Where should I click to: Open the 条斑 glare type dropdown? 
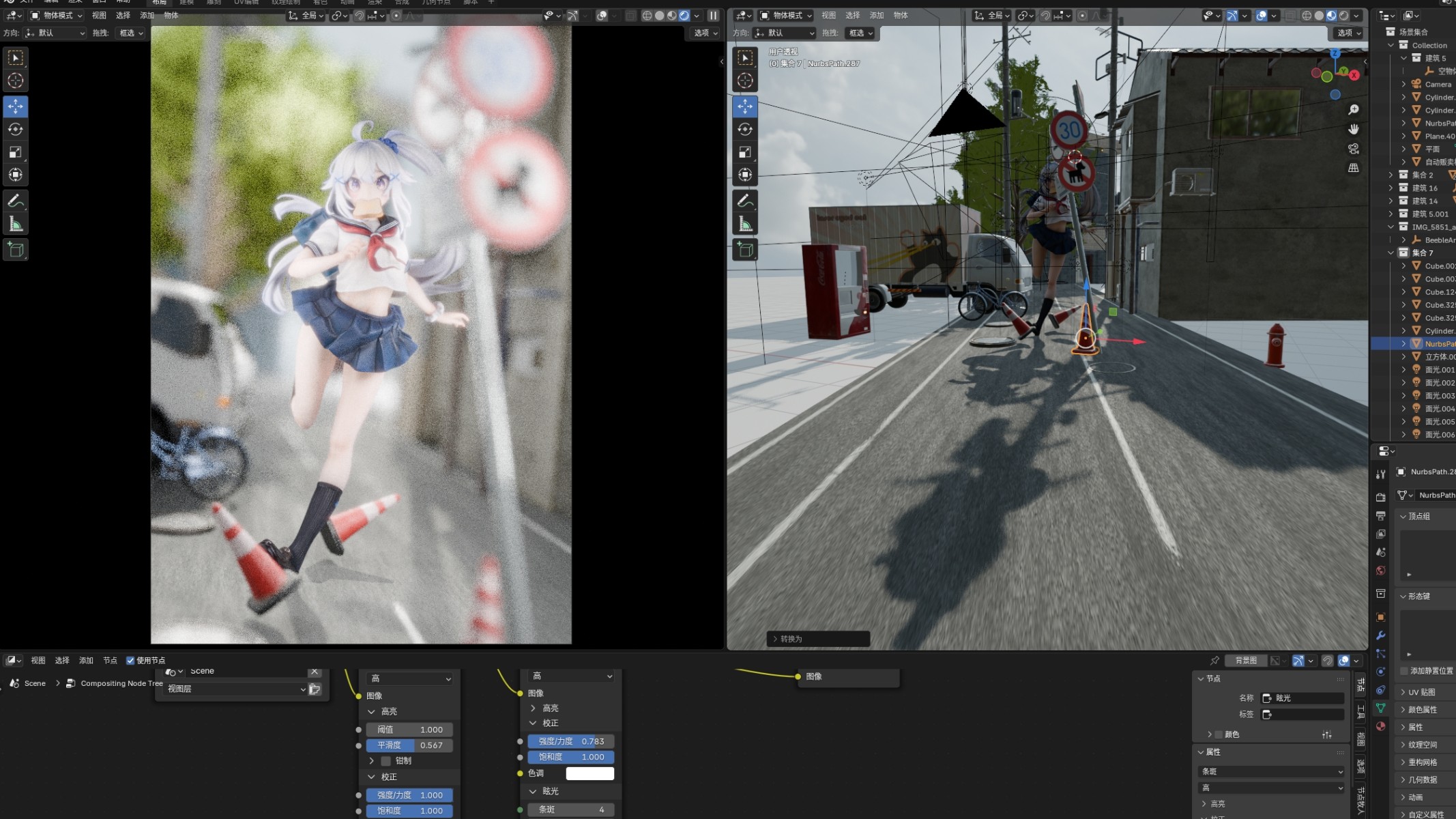[x=1270, y=771]
